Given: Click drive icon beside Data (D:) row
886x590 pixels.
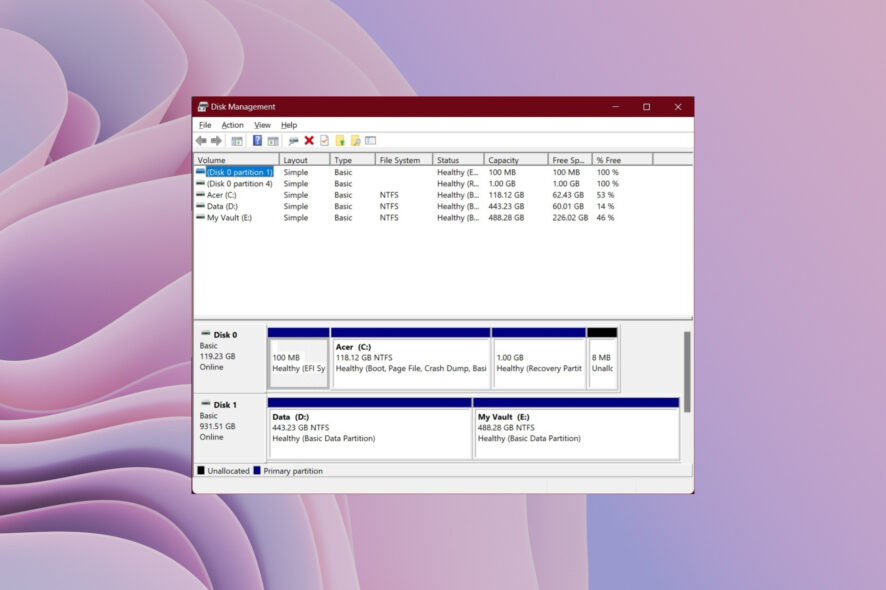Looking at the screenshot, I should [201, 206].
